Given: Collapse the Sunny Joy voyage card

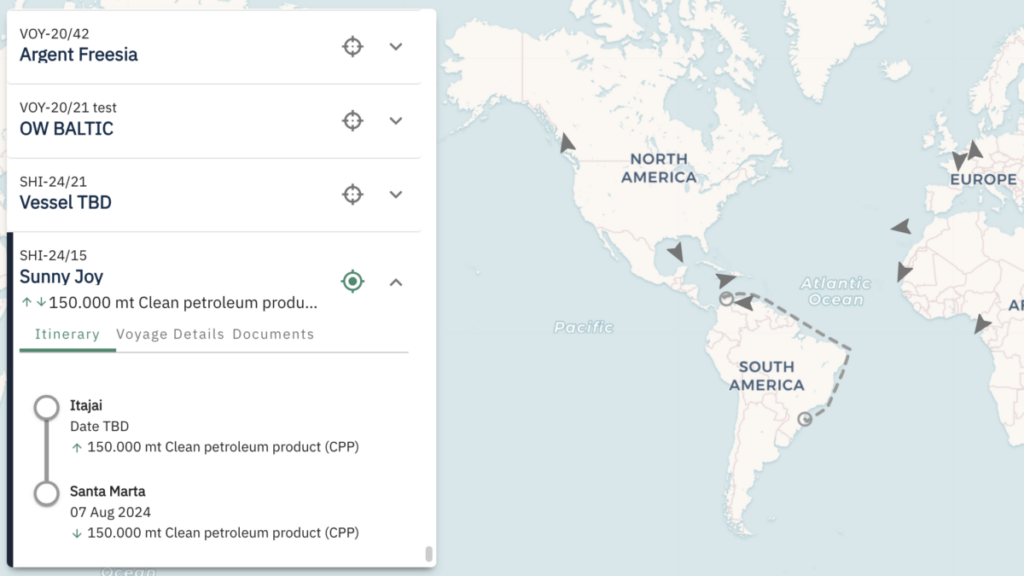Looking at the screenshot, I should [396, 282].
